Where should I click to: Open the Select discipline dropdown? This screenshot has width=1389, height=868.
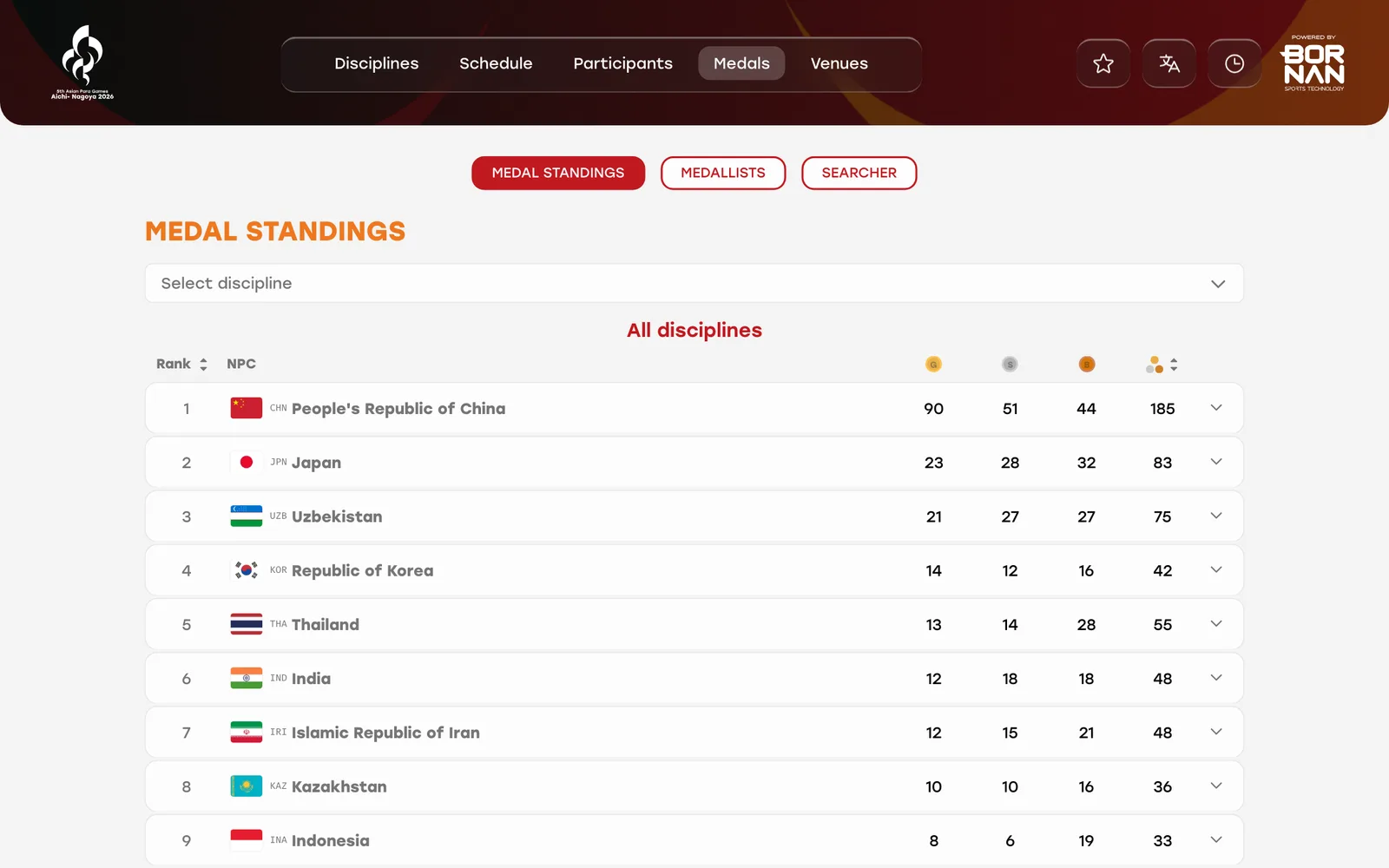tap(694, 283)
